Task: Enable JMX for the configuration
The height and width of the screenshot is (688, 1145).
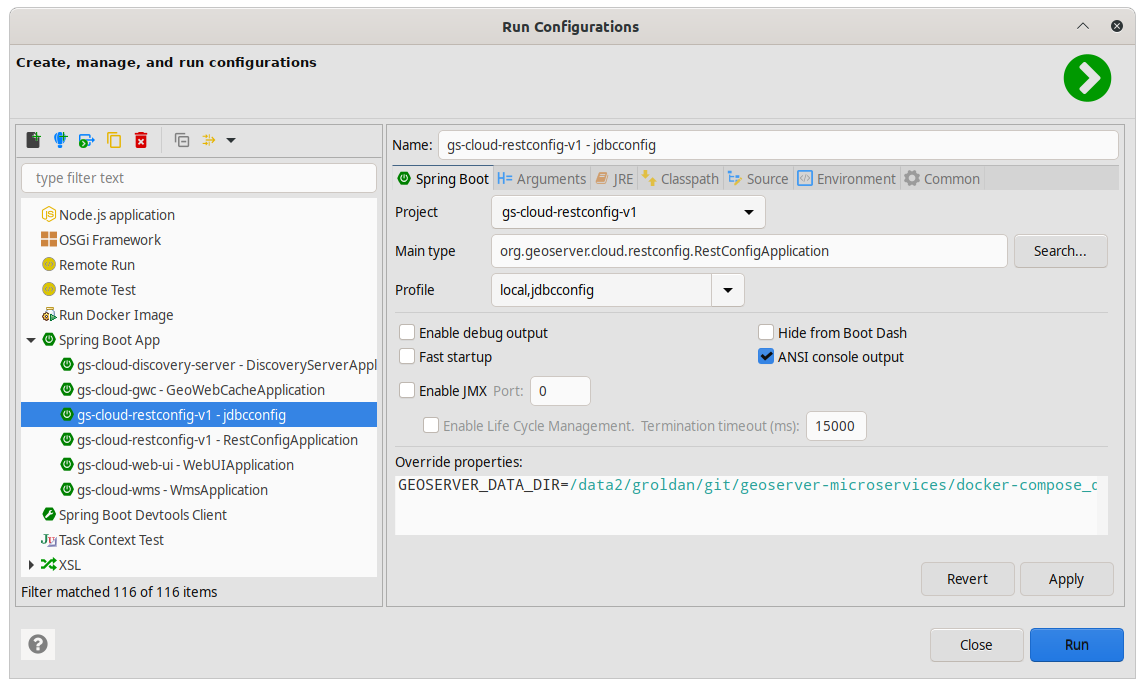Action: coord(407,390)
